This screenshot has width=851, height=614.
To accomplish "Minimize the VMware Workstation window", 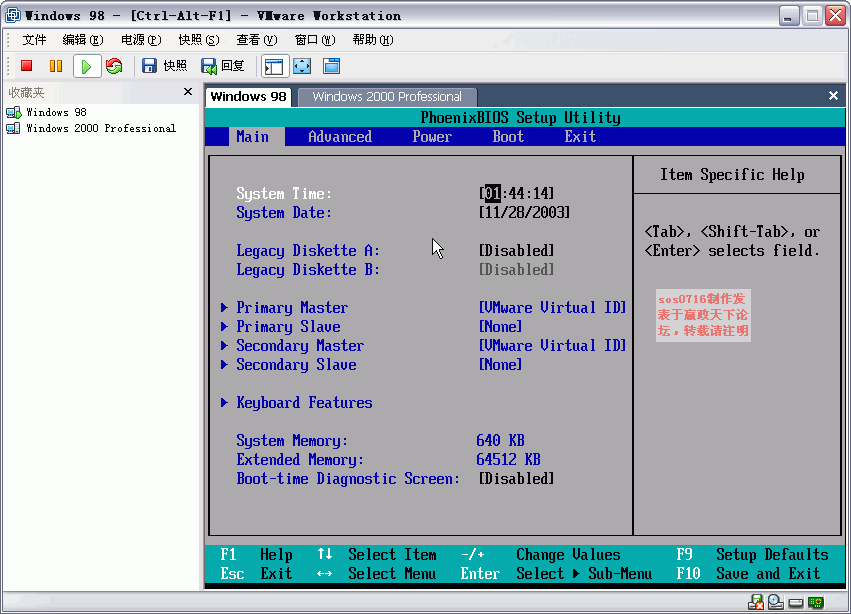I will (x=789, y=16).
